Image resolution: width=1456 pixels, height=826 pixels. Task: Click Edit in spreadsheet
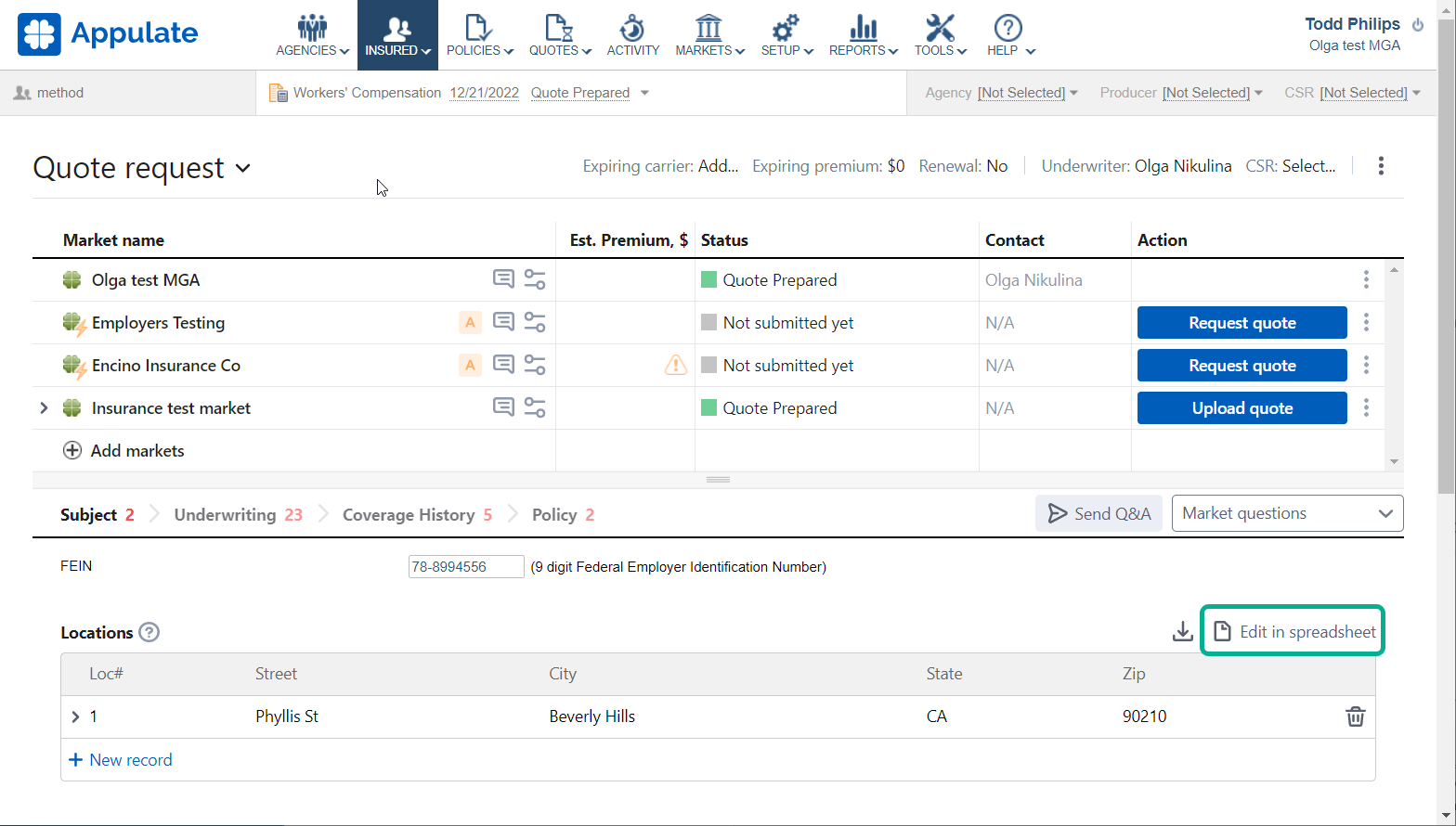[1293, 631]
